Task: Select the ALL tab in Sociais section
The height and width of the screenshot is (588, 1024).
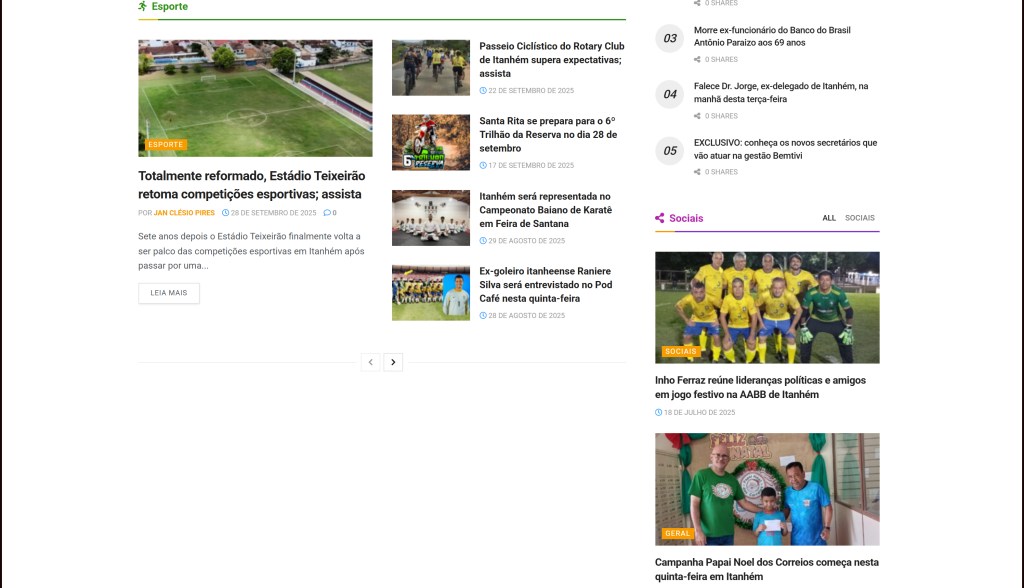Action: tap(829, 218)
